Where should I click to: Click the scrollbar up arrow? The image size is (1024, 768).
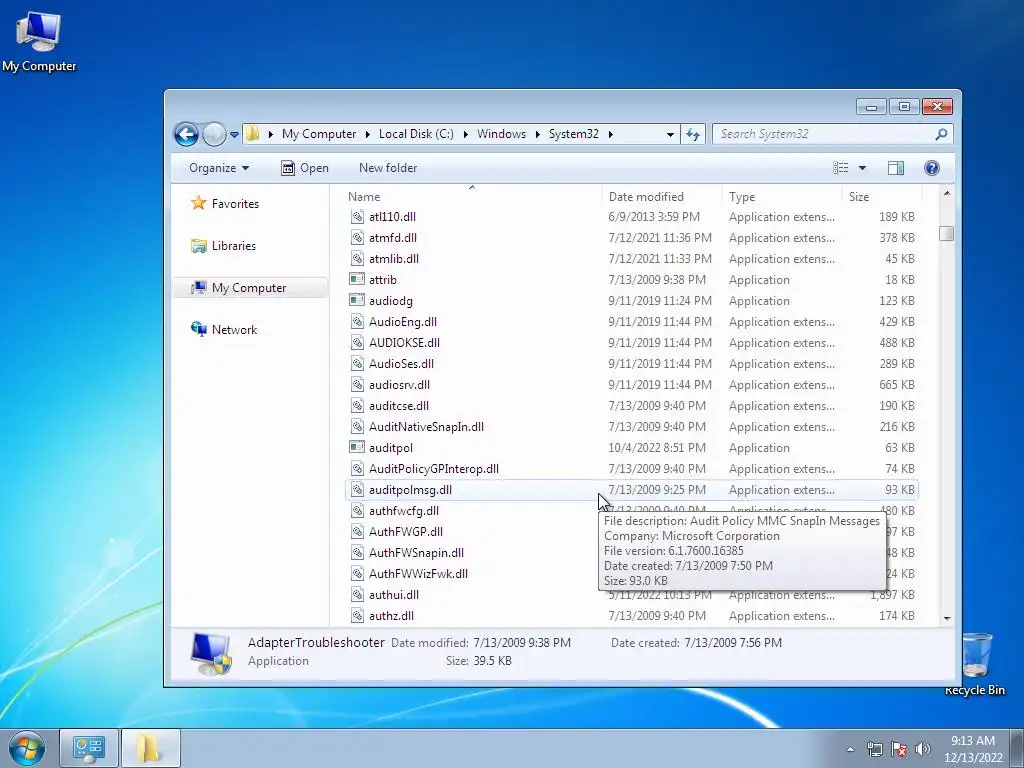tap(946, 194)
